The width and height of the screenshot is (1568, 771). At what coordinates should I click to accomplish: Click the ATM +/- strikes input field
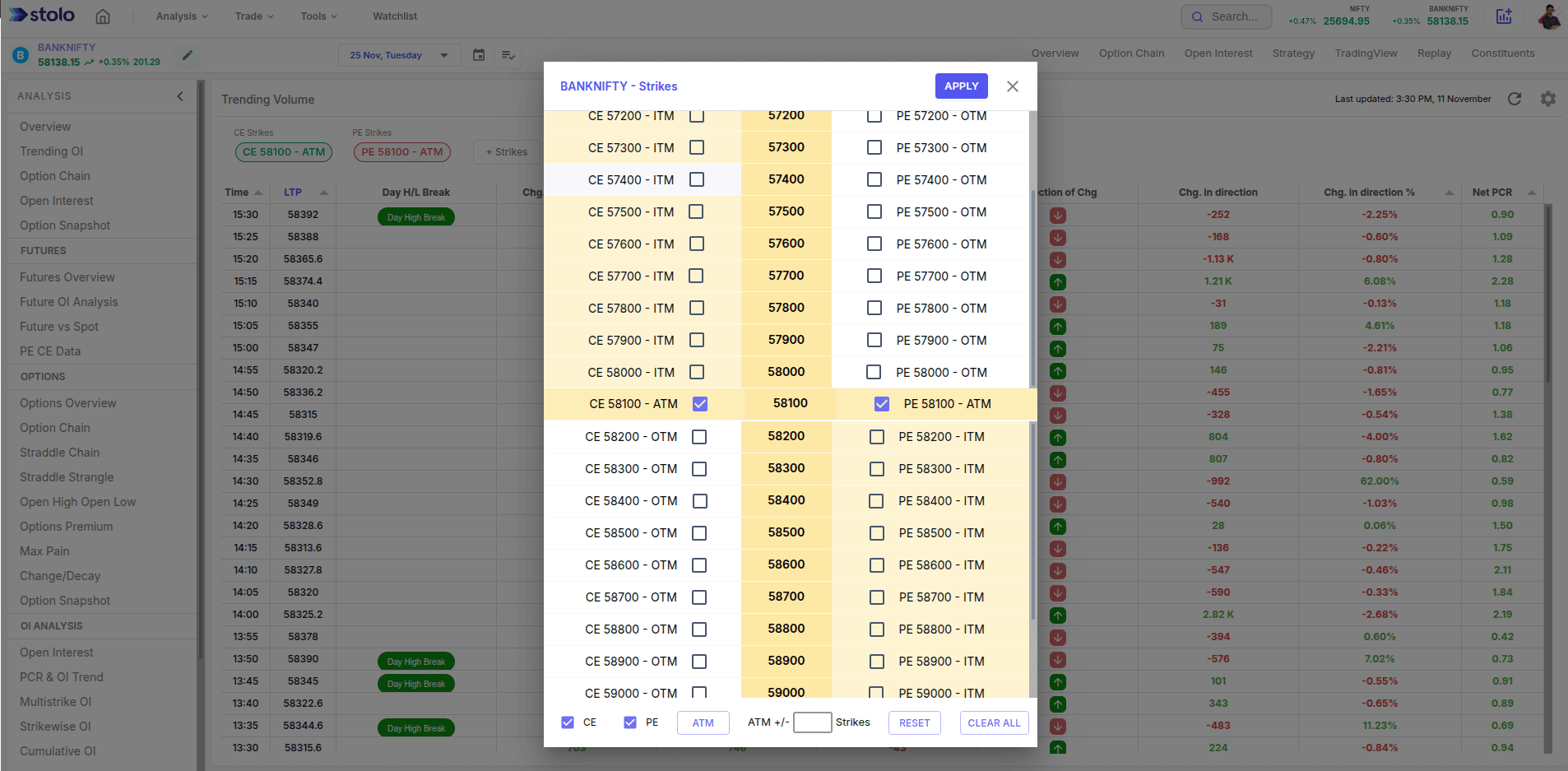[812, 722]
